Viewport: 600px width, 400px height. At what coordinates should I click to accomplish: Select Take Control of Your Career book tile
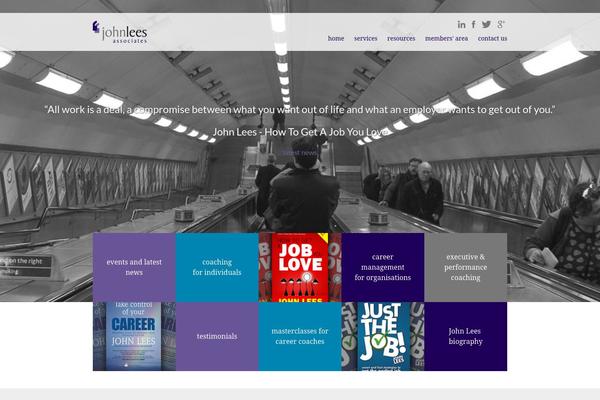134,336
